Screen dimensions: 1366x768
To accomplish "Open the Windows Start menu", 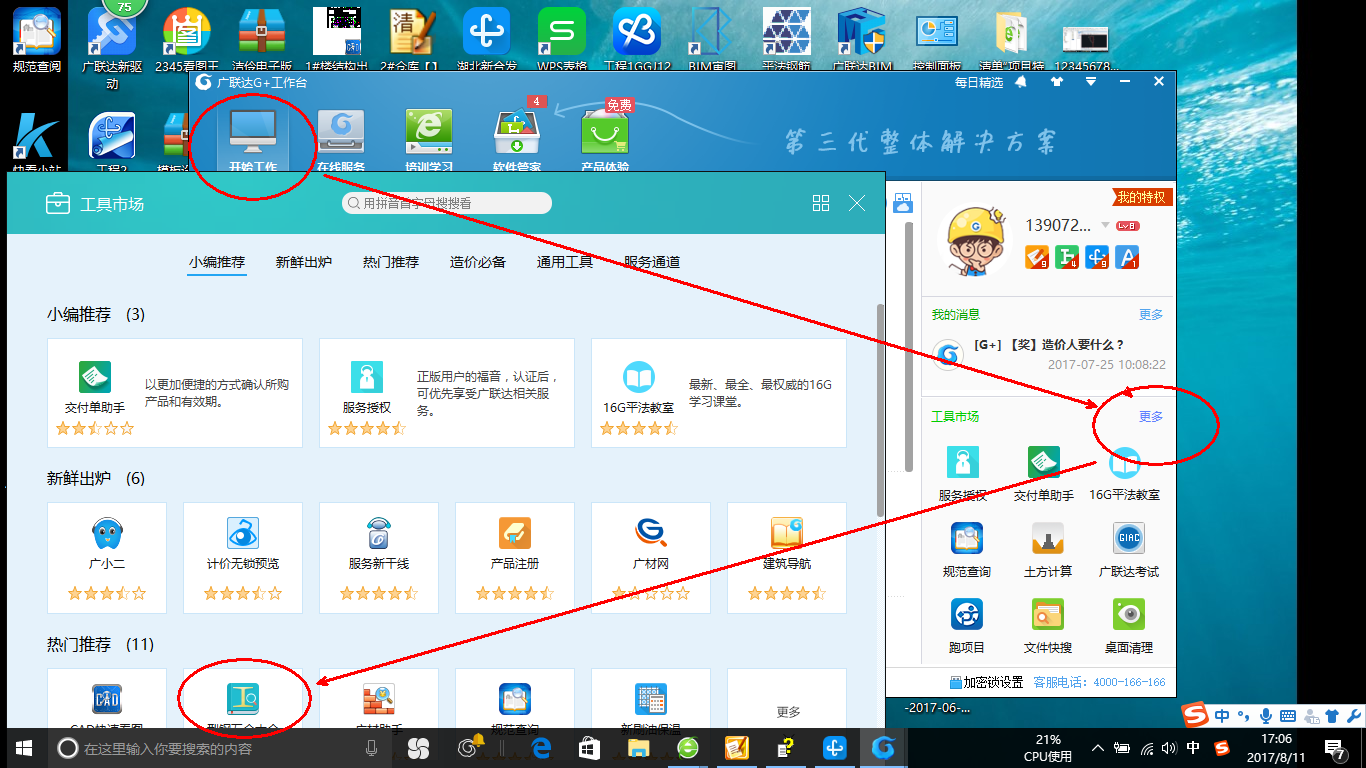I will (x=23, y=748).
